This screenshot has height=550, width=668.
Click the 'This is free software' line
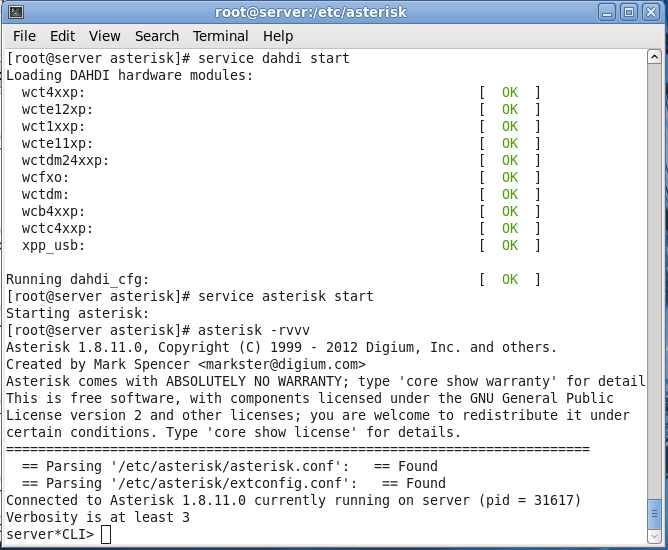[x=310, y=398]
